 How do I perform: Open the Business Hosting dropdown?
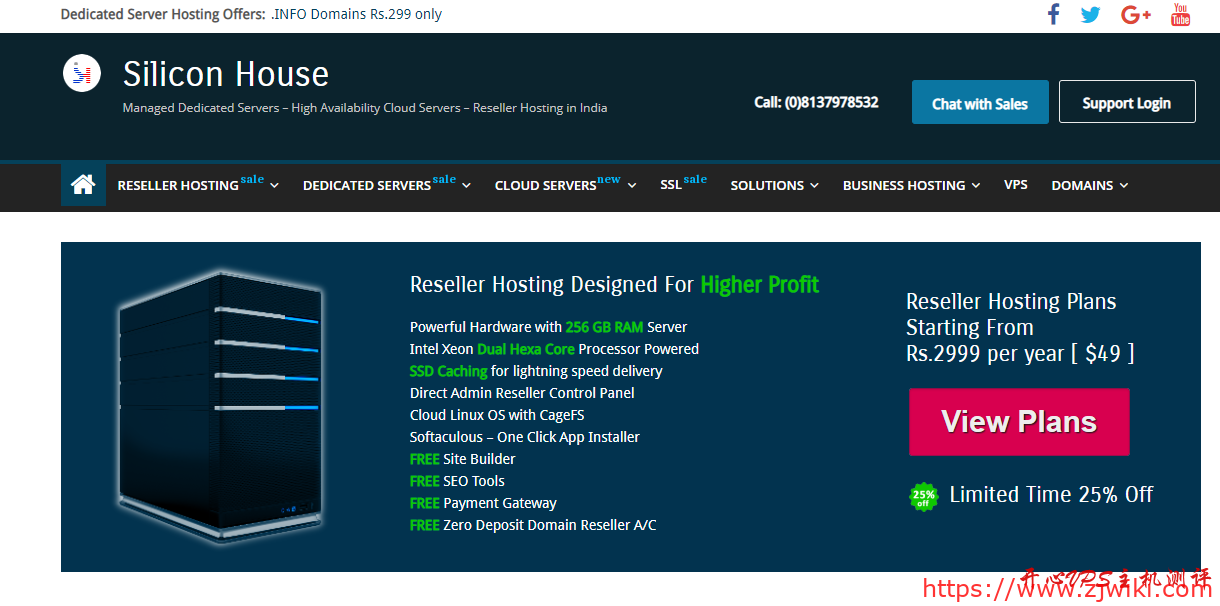(911, 185)
